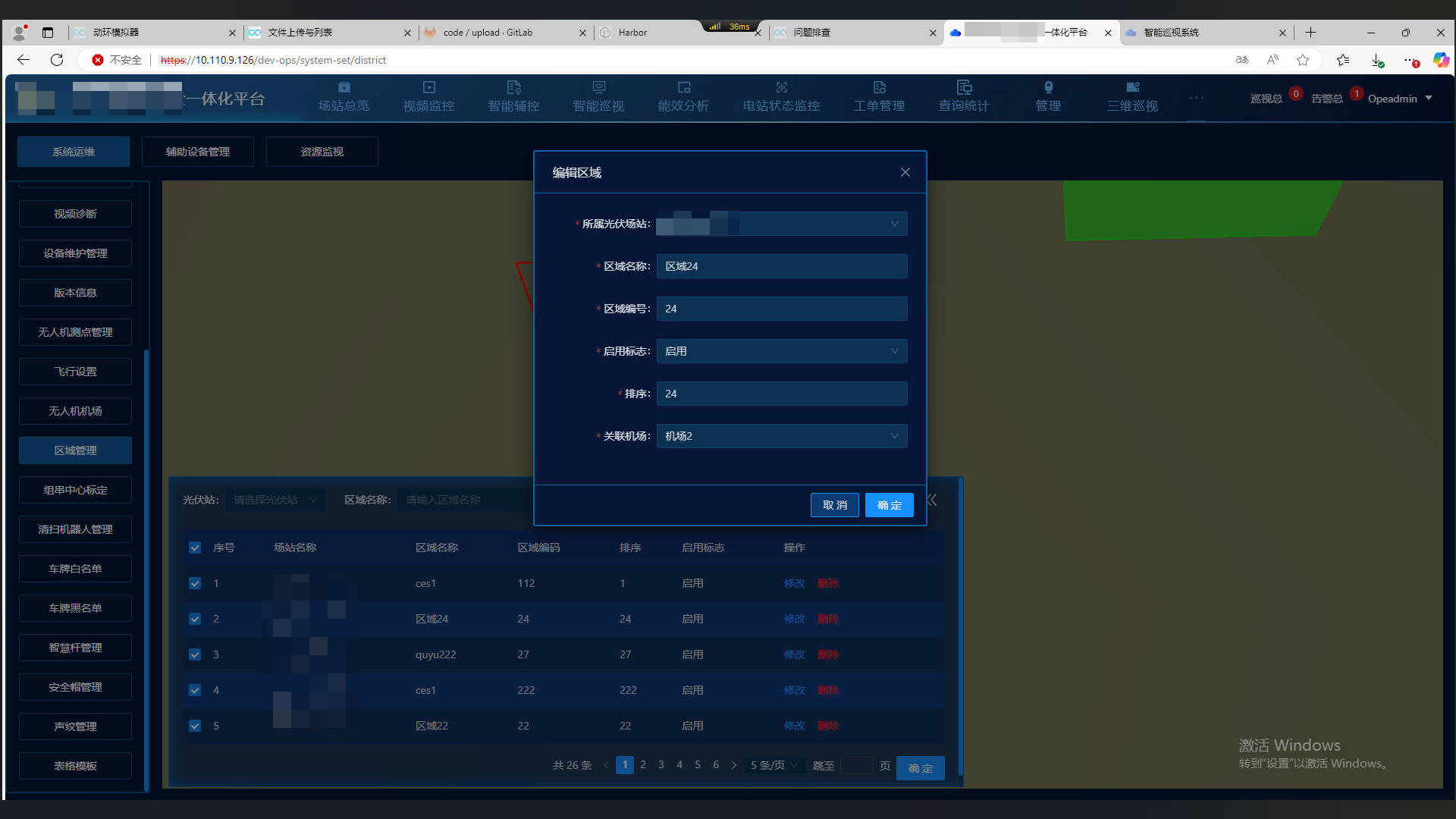Go to next page arrow in pagination

(x=734, y=765)
